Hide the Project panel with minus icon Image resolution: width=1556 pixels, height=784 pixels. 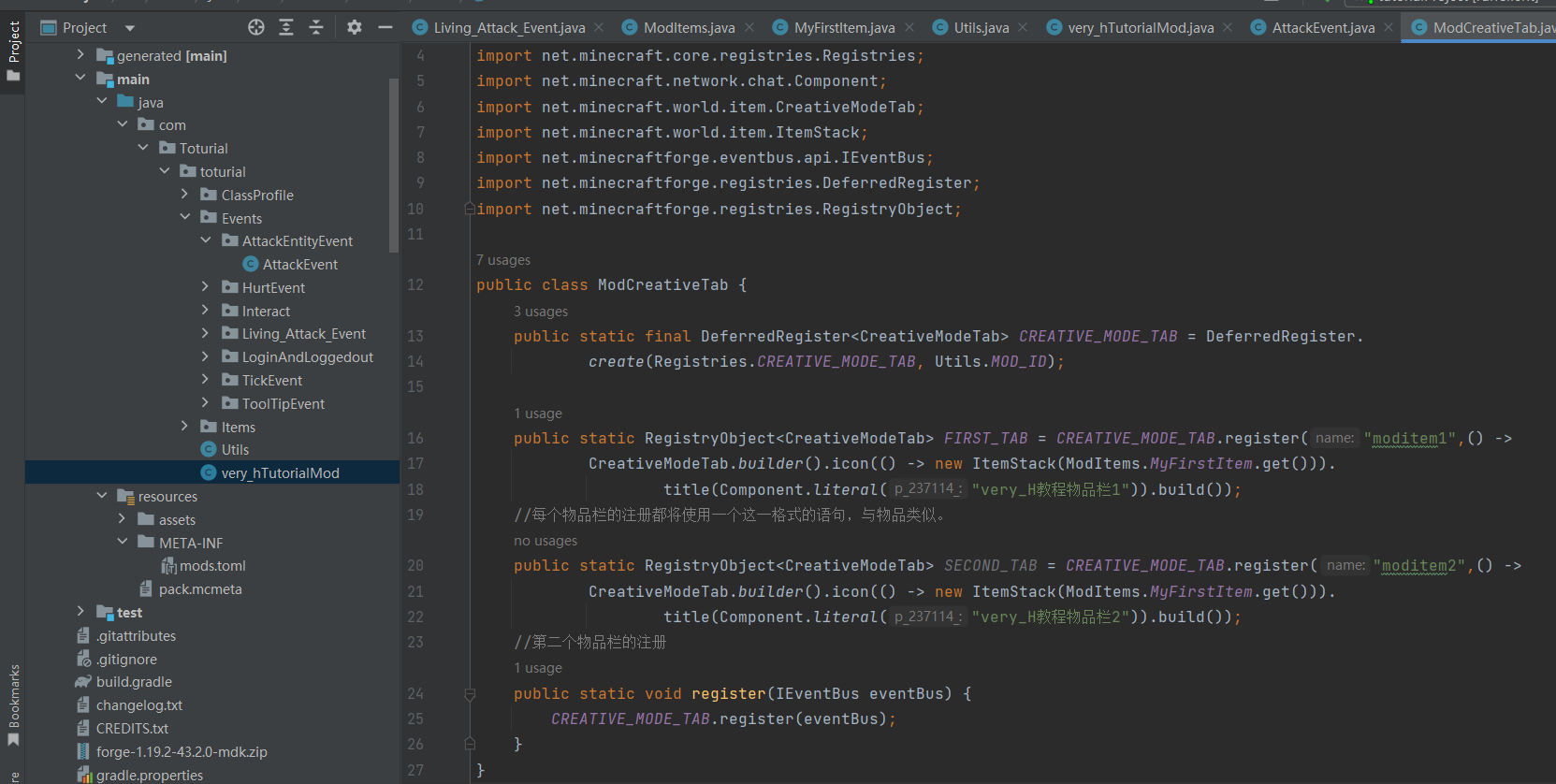coord(385,28)
